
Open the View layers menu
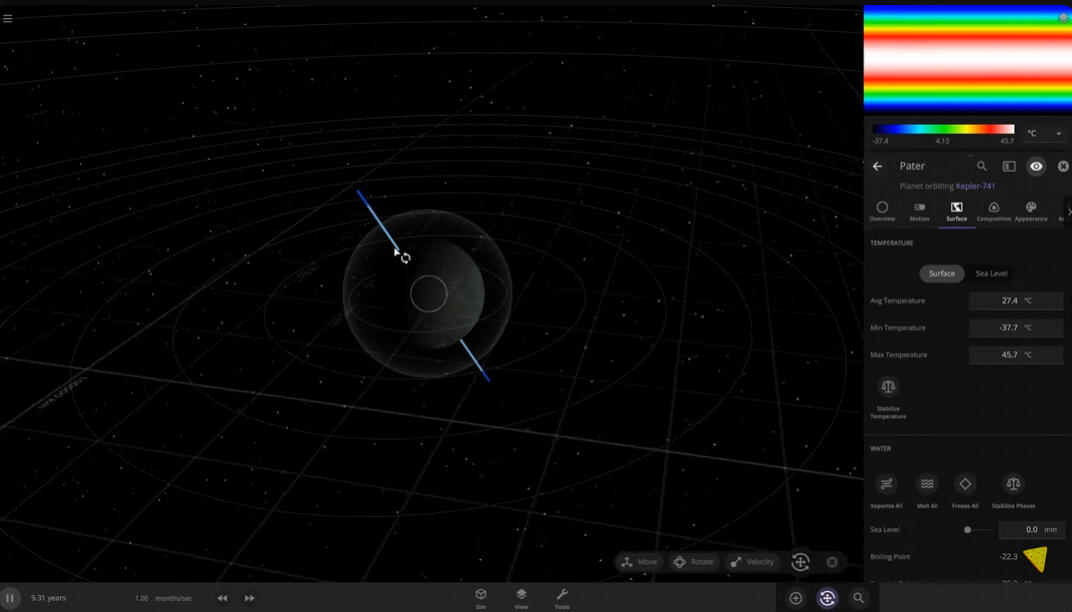pos(521,597)
